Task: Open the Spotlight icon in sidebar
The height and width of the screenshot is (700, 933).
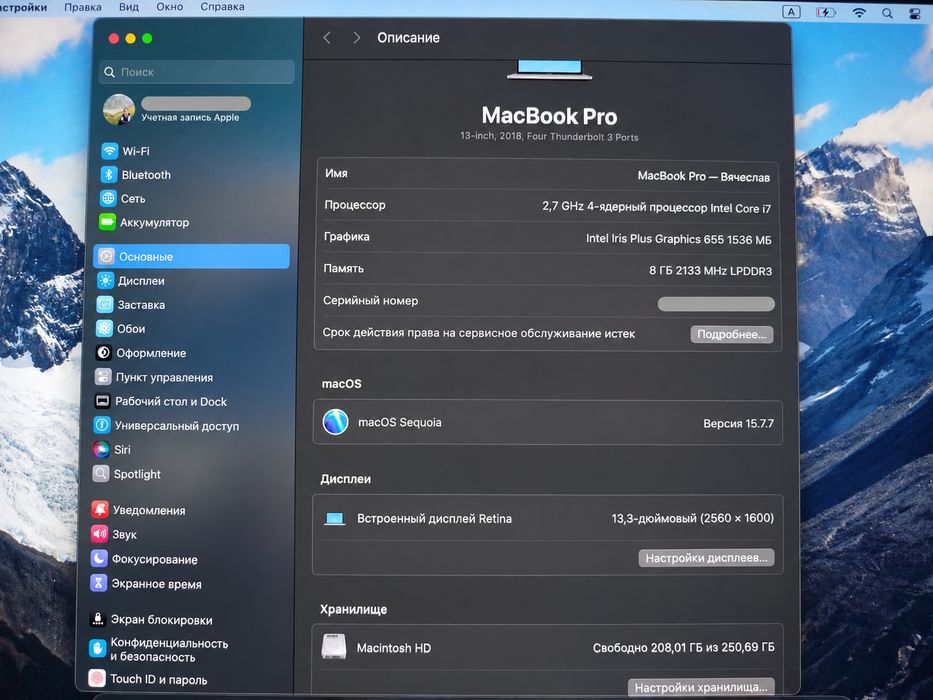Action: coord(101,474)
